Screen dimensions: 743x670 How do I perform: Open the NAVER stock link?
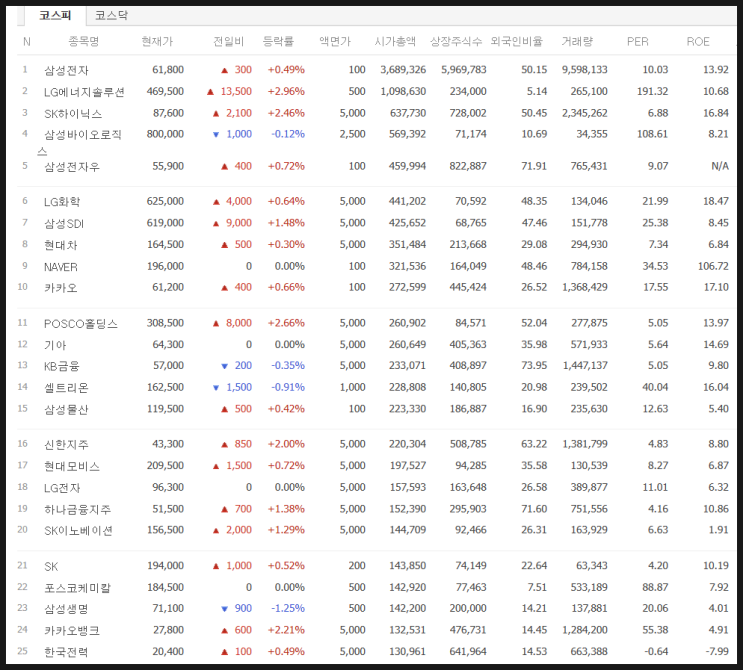tap(61, 267)
